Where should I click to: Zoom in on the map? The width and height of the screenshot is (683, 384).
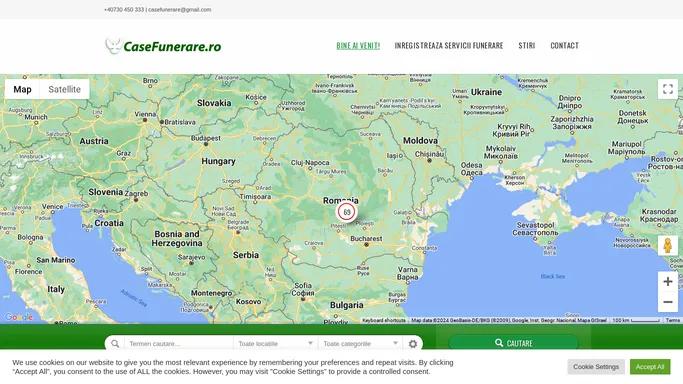point(667,282)
